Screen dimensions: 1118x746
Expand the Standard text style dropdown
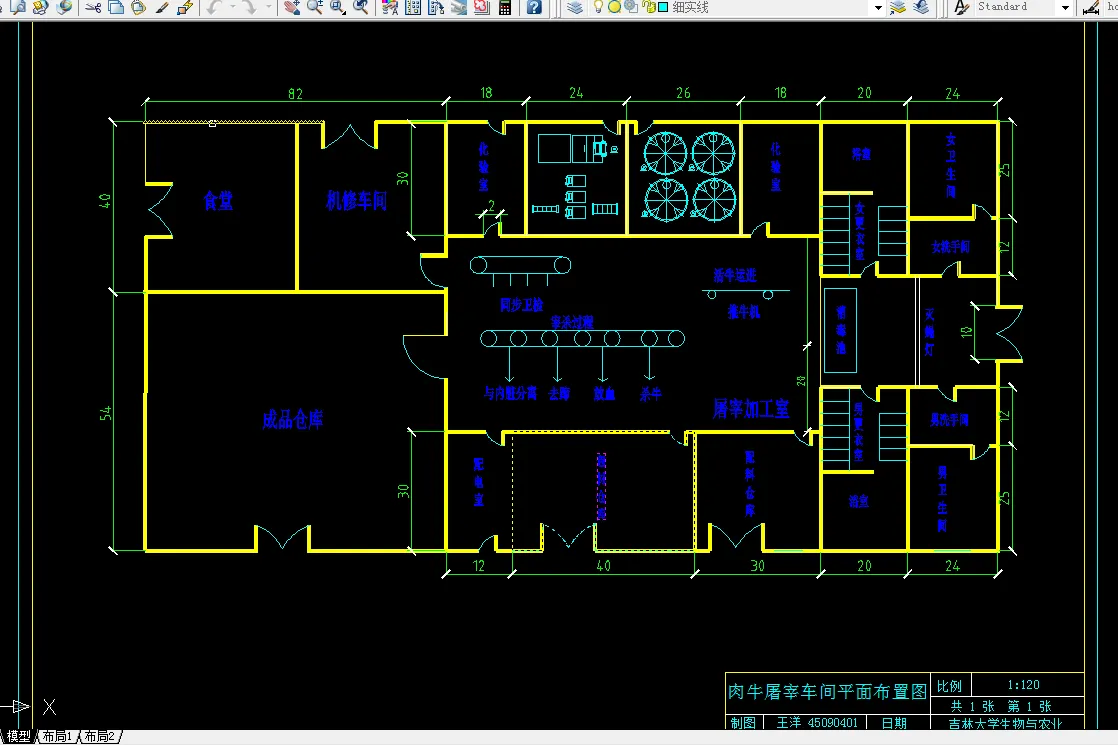click(x=1065, y=8)
